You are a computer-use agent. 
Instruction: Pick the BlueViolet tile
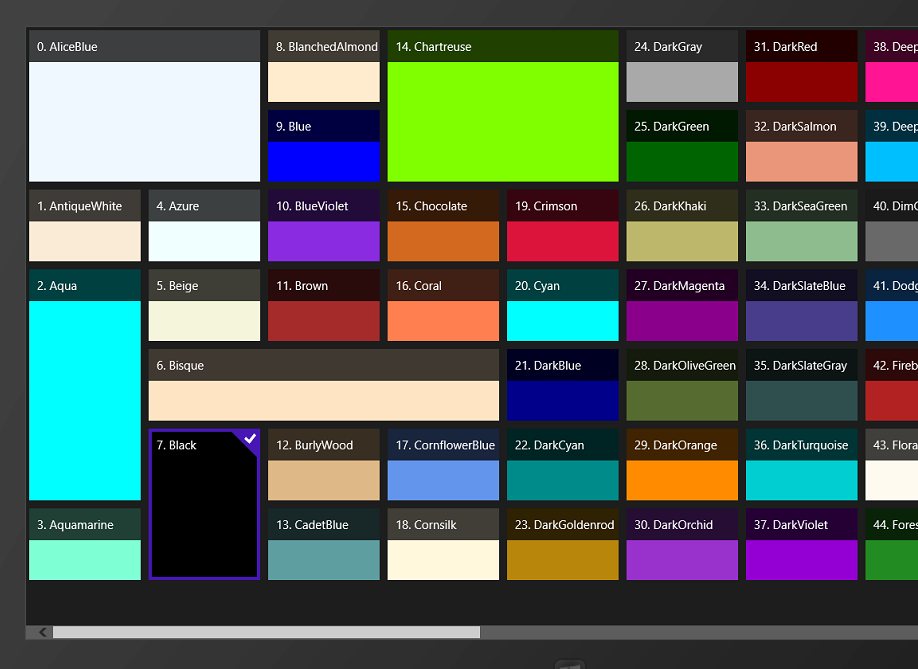coord(324,225)
